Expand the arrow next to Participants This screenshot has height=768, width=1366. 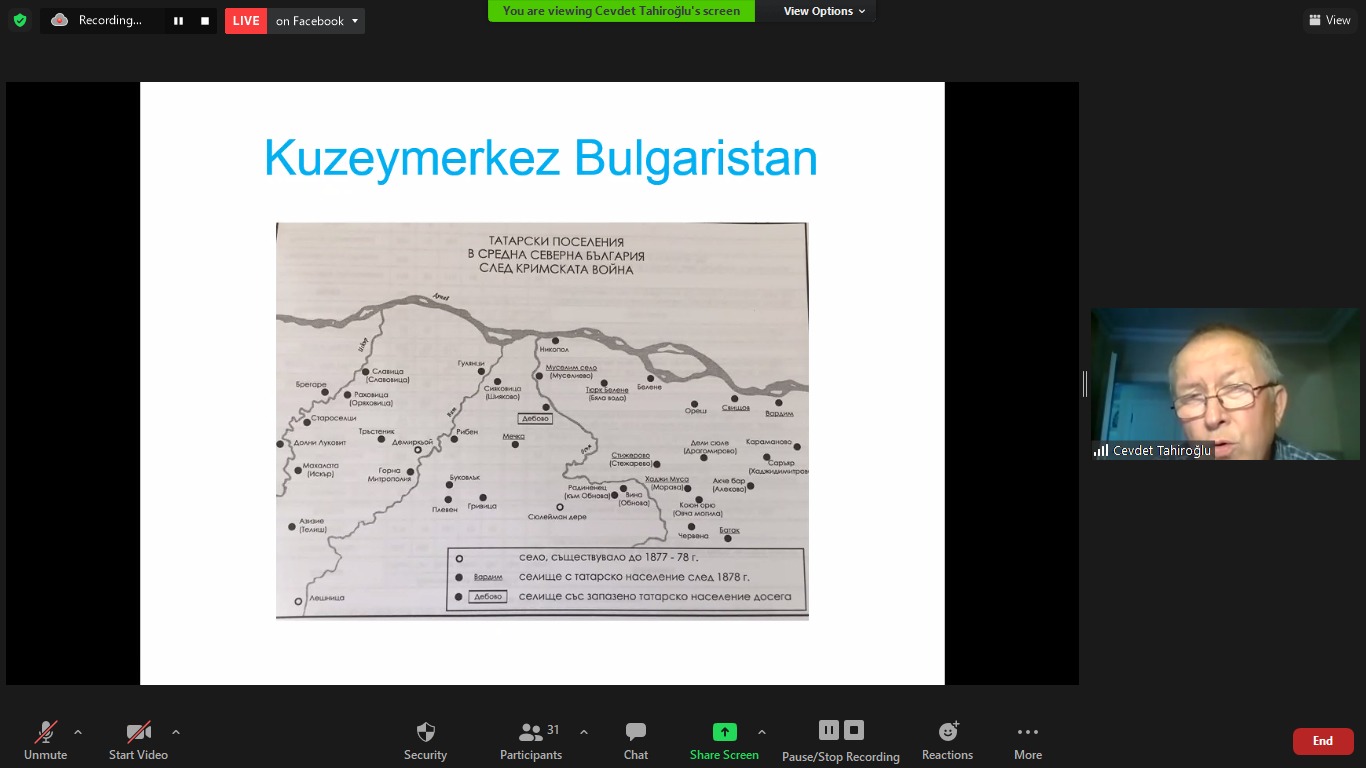(584, 732)
